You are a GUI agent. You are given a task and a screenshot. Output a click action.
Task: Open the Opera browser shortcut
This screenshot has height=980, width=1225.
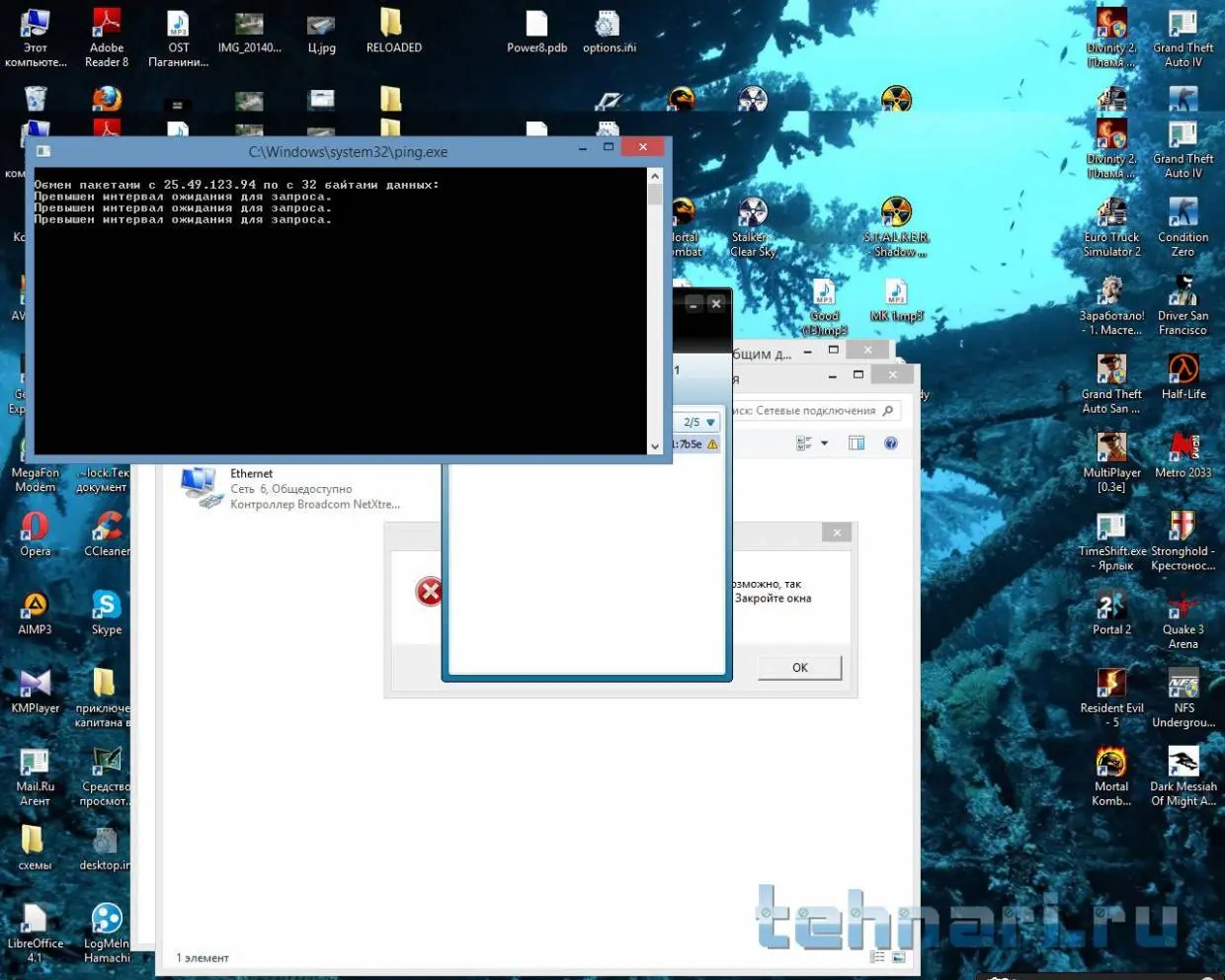[x=36, y=534]
